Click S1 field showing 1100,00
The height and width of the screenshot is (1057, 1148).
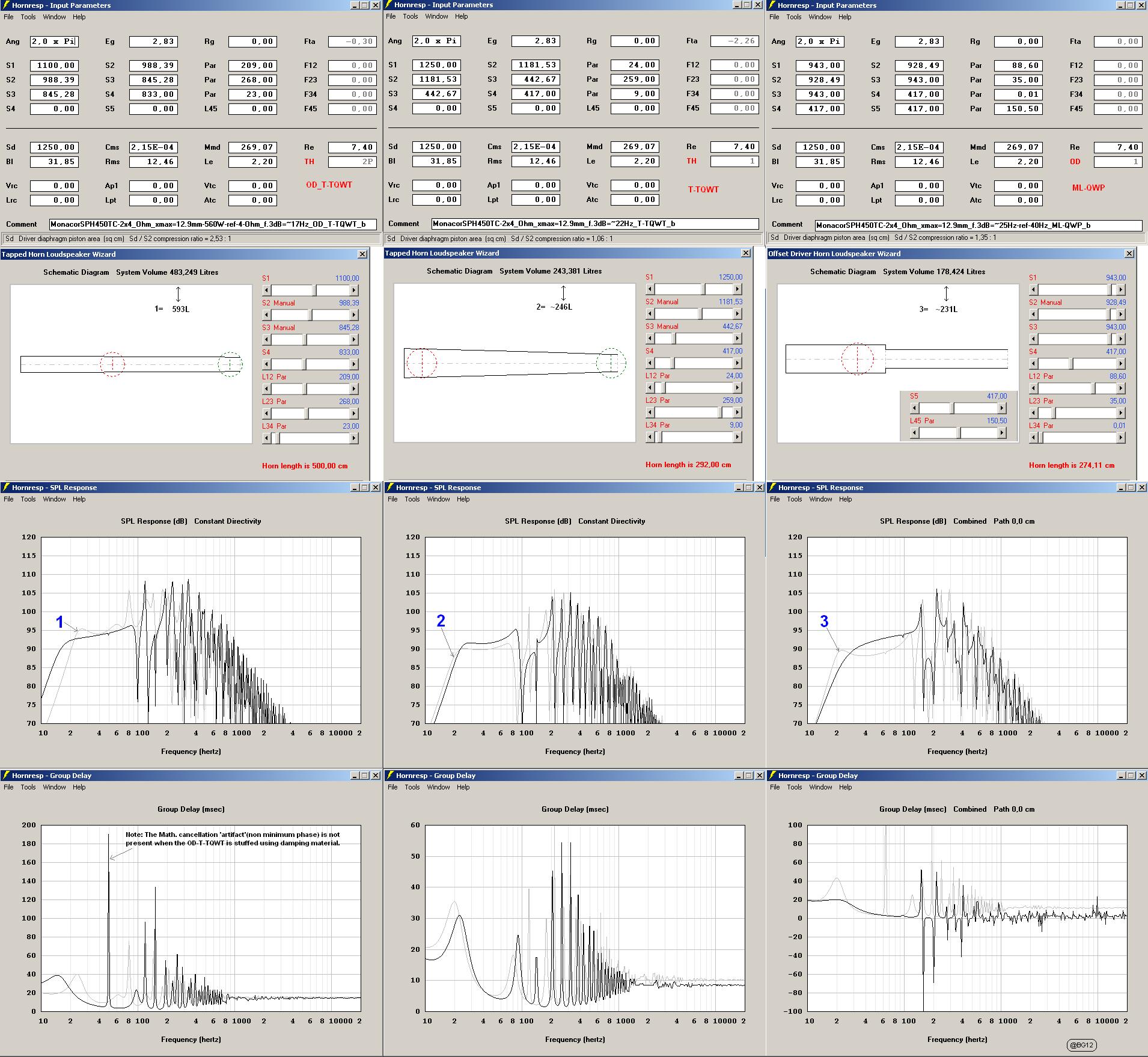click(55, 66)
